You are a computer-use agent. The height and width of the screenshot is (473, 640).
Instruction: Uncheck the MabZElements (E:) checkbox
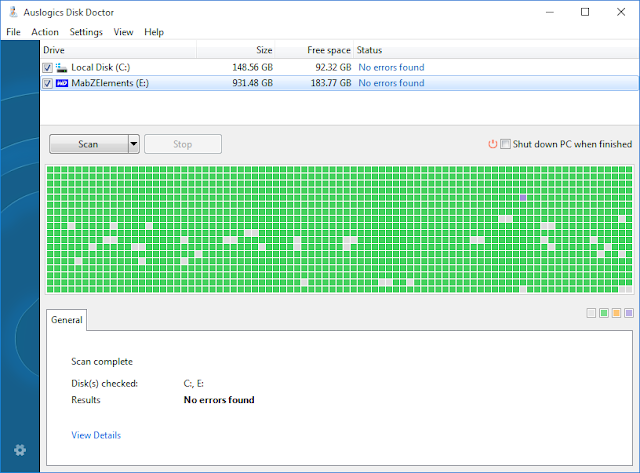(47, 83)
